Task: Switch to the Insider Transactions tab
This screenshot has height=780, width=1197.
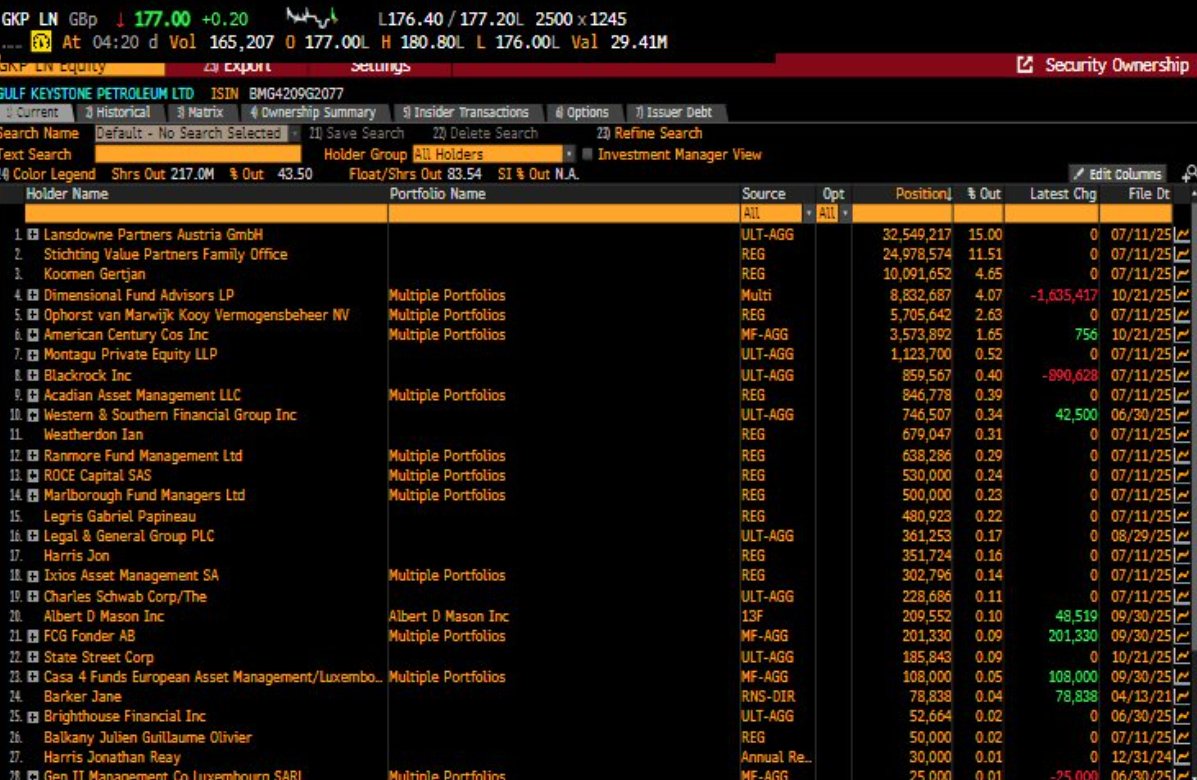Action: 466,112
